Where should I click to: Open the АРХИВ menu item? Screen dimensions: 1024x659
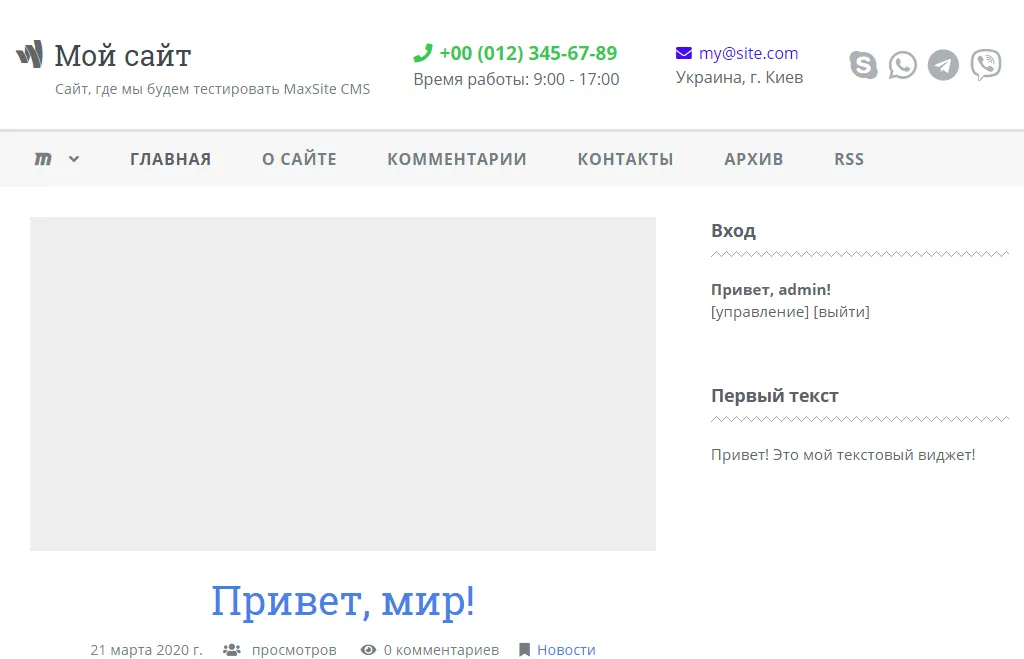click(754, 158)
